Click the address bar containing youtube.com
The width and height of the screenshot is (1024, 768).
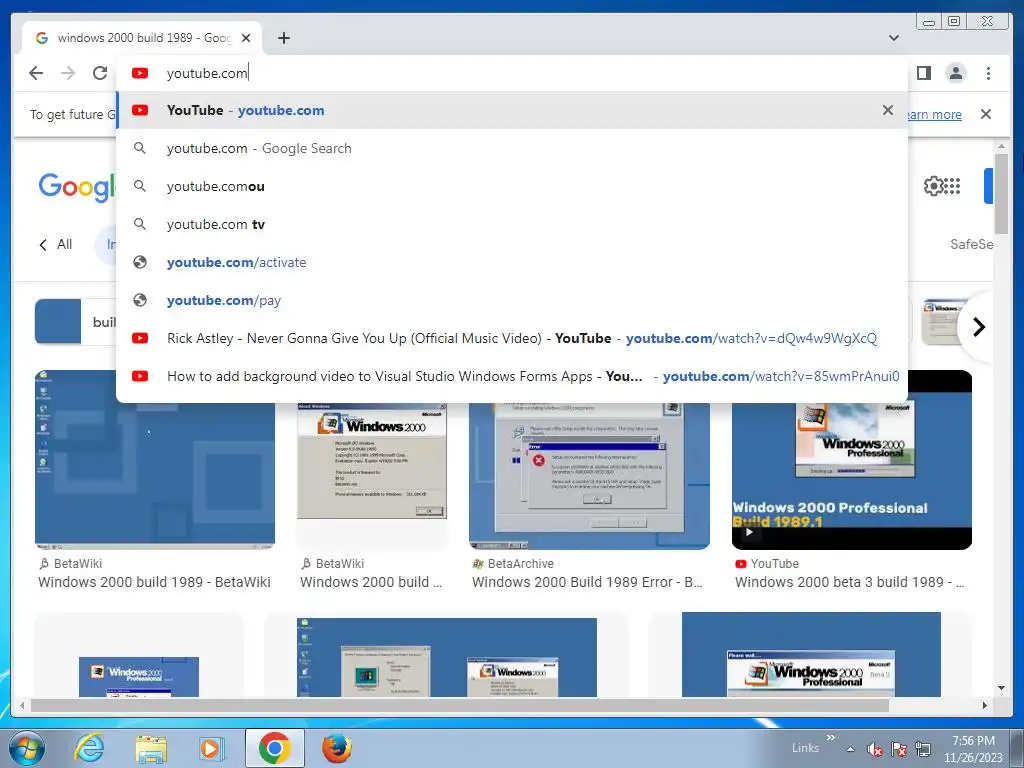512,73
